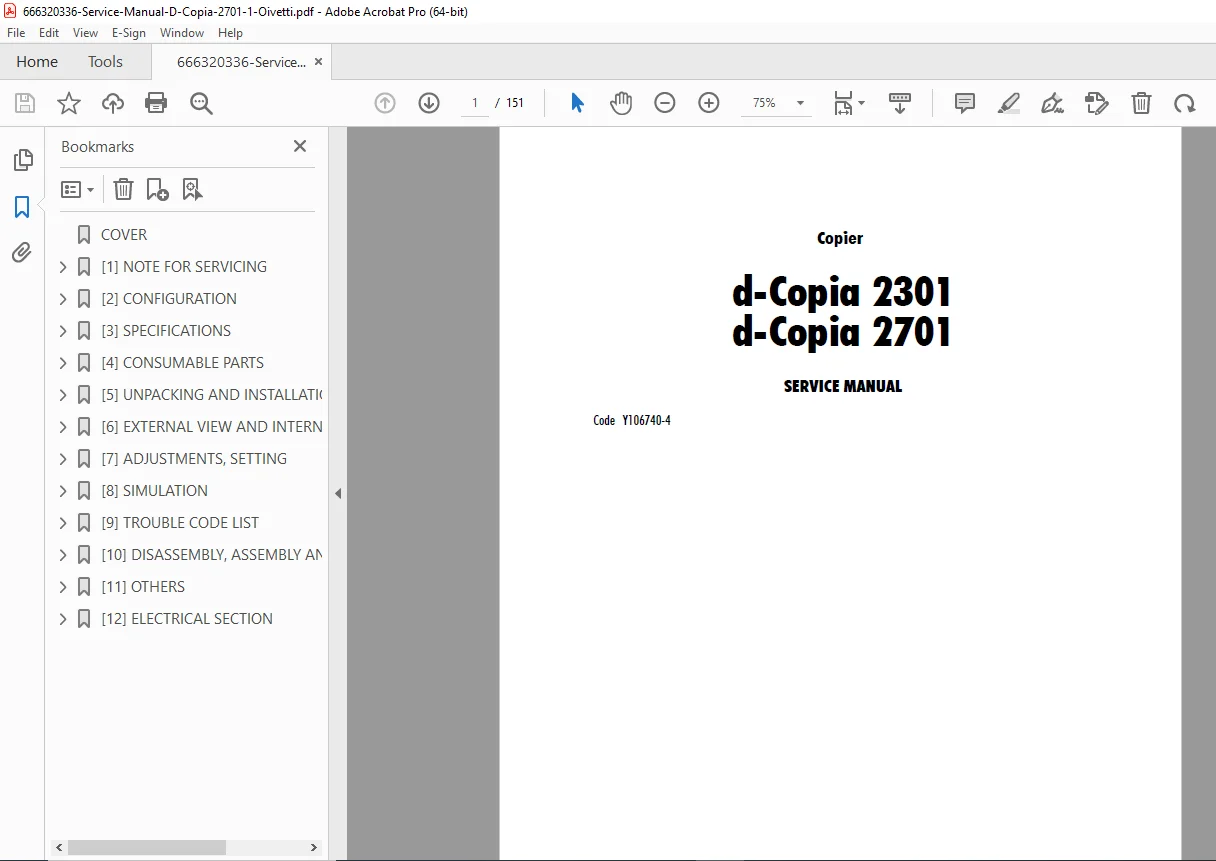The width and height of the screenshot is (1216, 861).
Task: Expand [2] CONFIGURATION bookmark
Action: click(63, 299)
